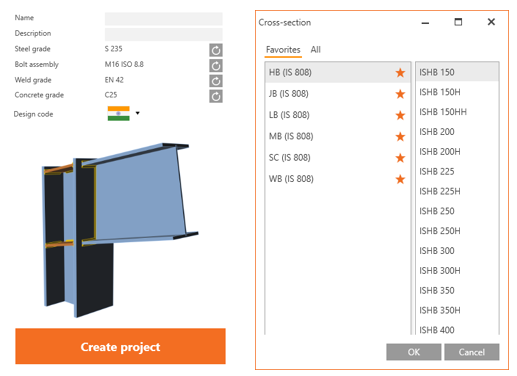Toggle the LB (IS 808) favorite star

coord(400,115)
